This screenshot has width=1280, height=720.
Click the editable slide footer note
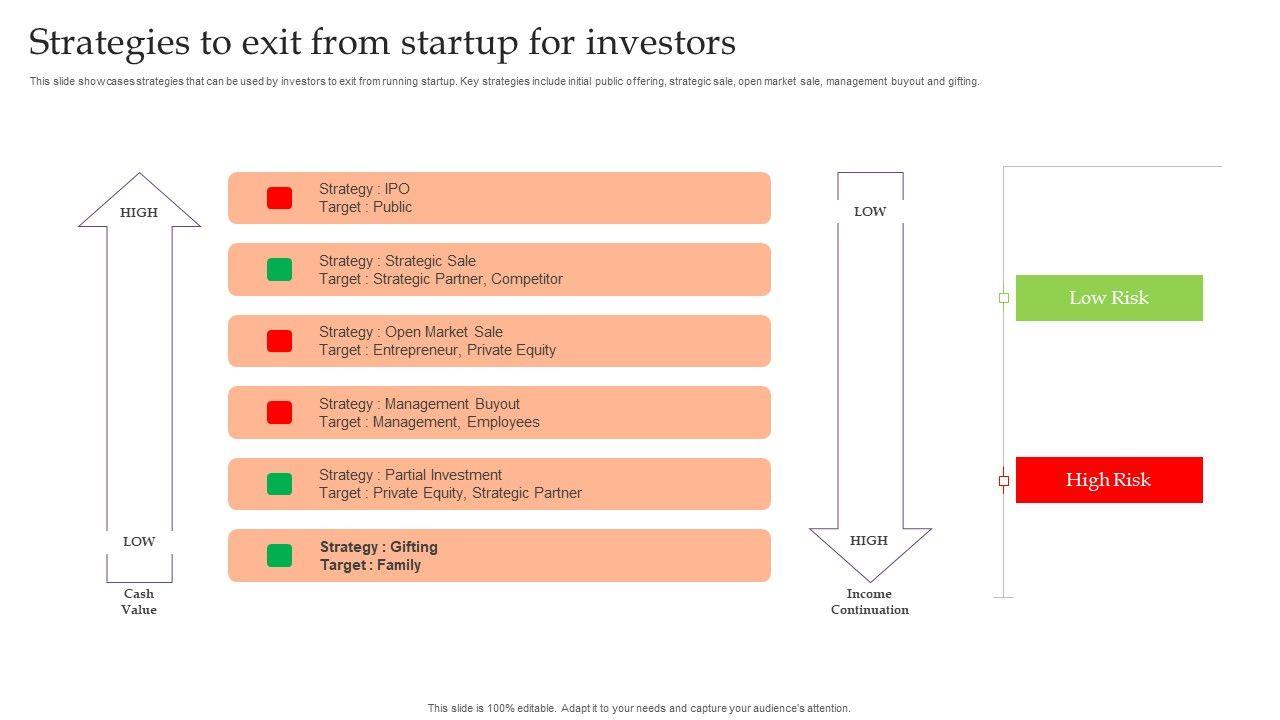pyautogui.click(x=639, y=708)
